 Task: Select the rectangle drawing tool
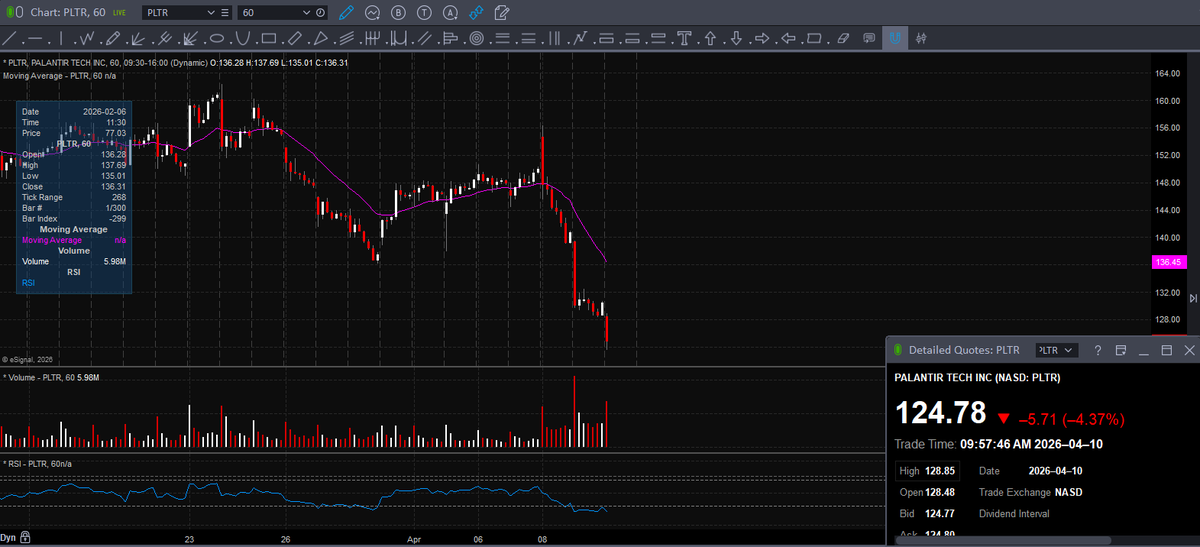coord(268,38)
